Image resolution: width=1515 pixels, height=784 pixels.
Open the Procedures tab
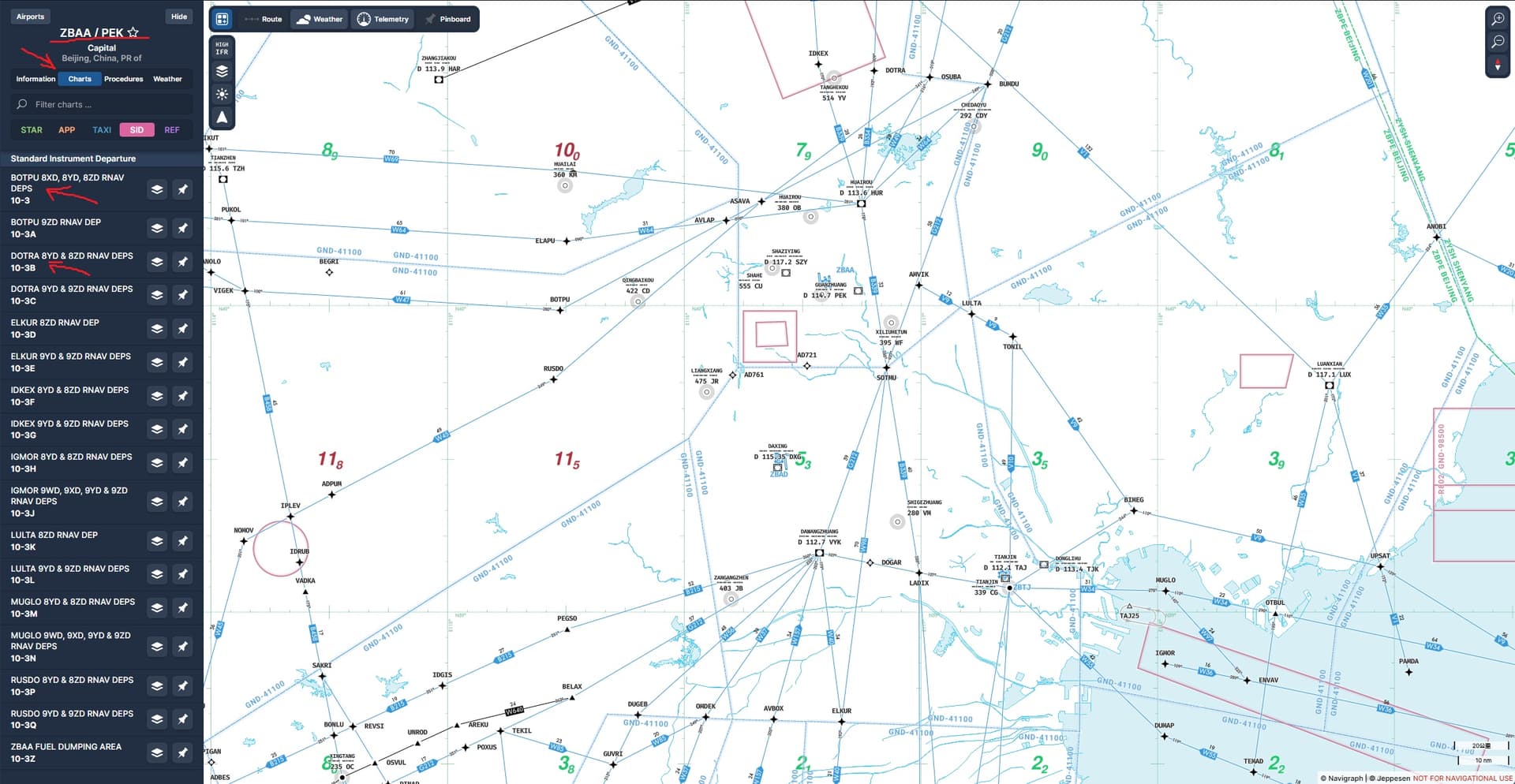(124, 79)
